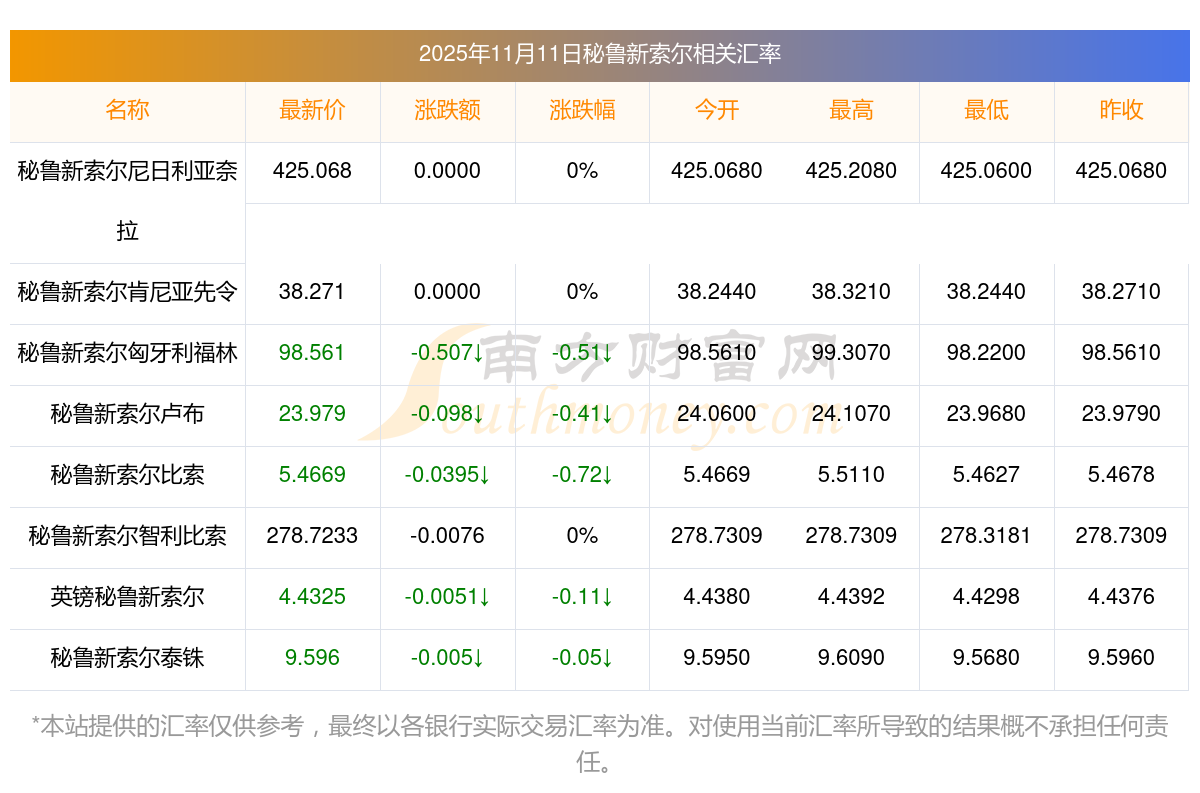1200x793 pixels.
Task: Click the lowest value 4.4298
Action: 986,597
